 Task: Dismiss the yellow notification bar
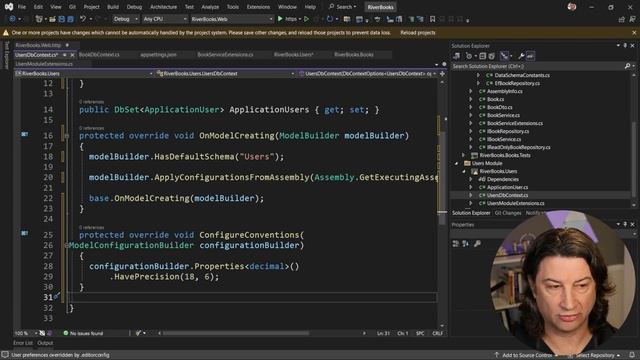coord(634,33)
